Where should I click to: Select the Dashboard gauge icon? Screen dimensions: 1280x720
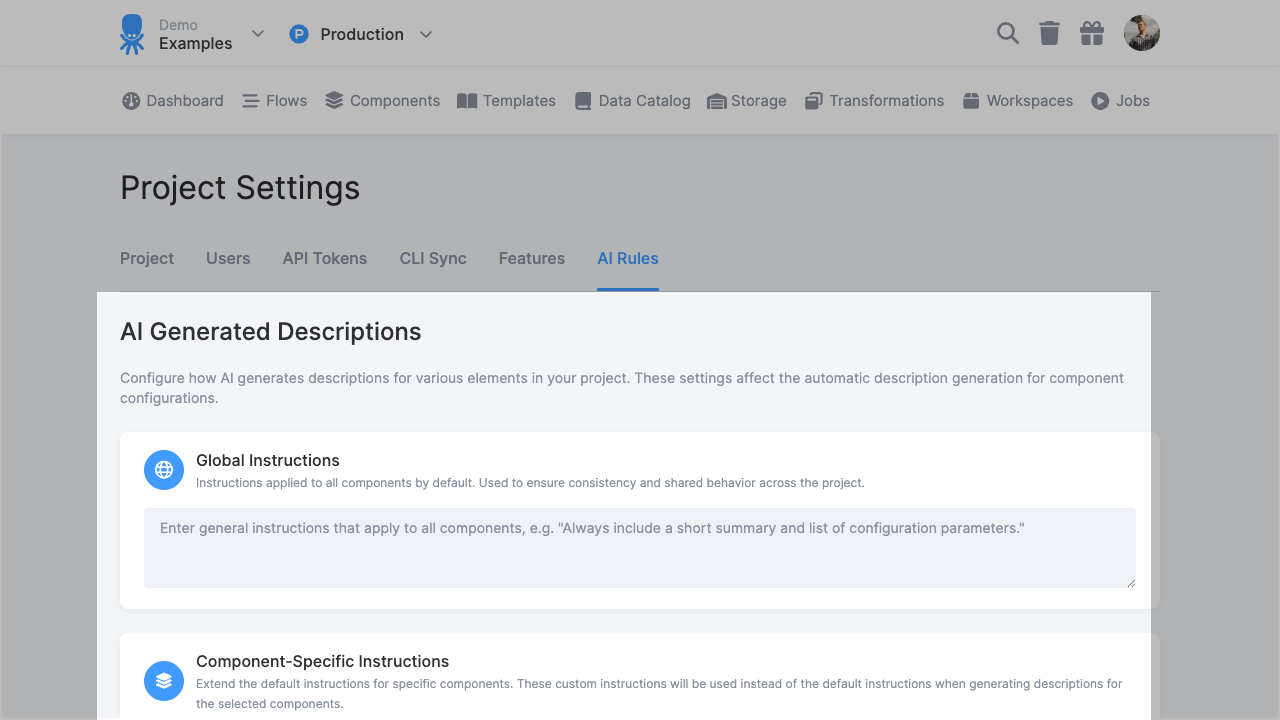[129, 100]
